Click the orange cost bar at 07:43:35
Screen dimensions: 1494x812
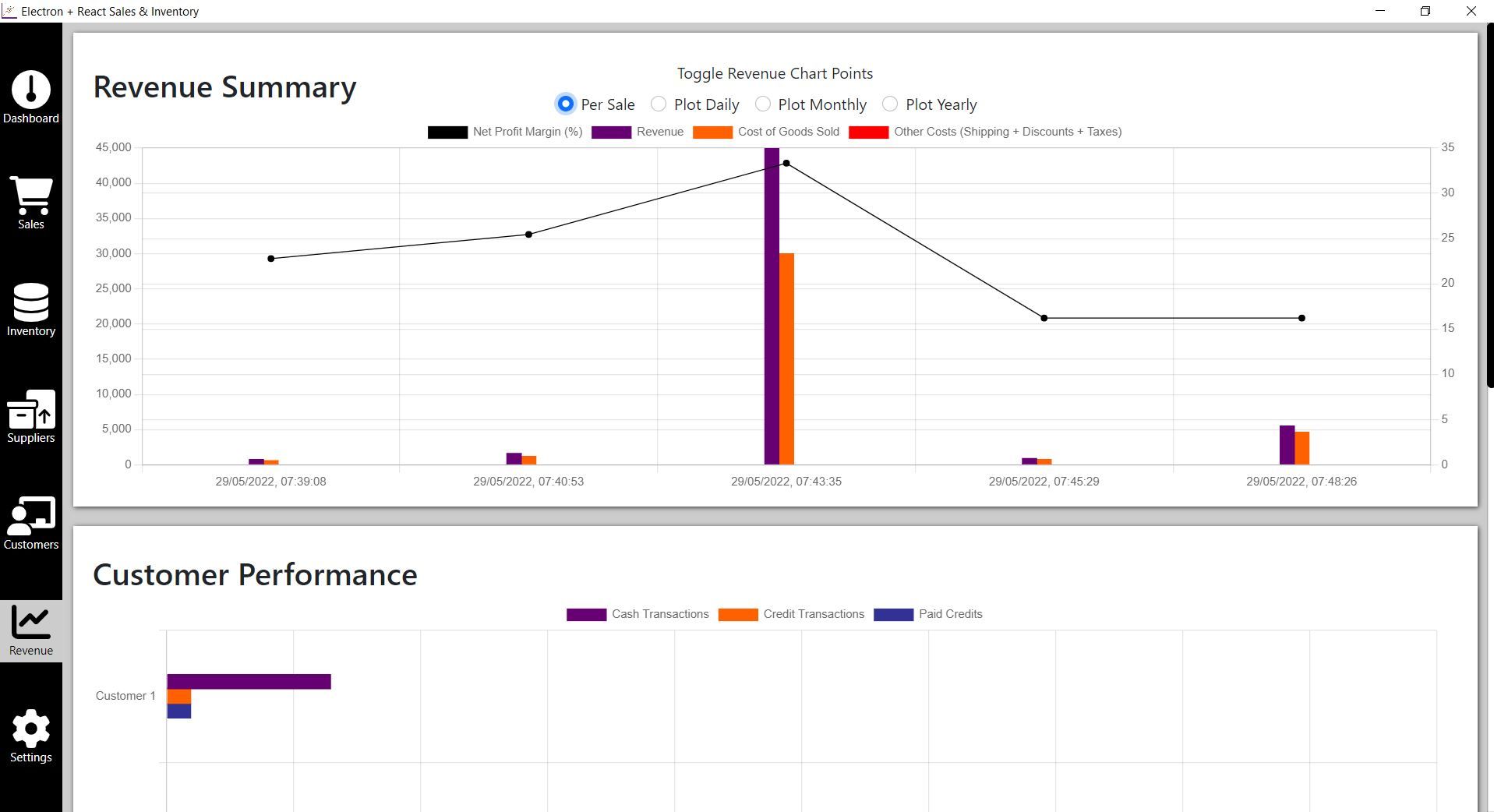tap(786, 359)
